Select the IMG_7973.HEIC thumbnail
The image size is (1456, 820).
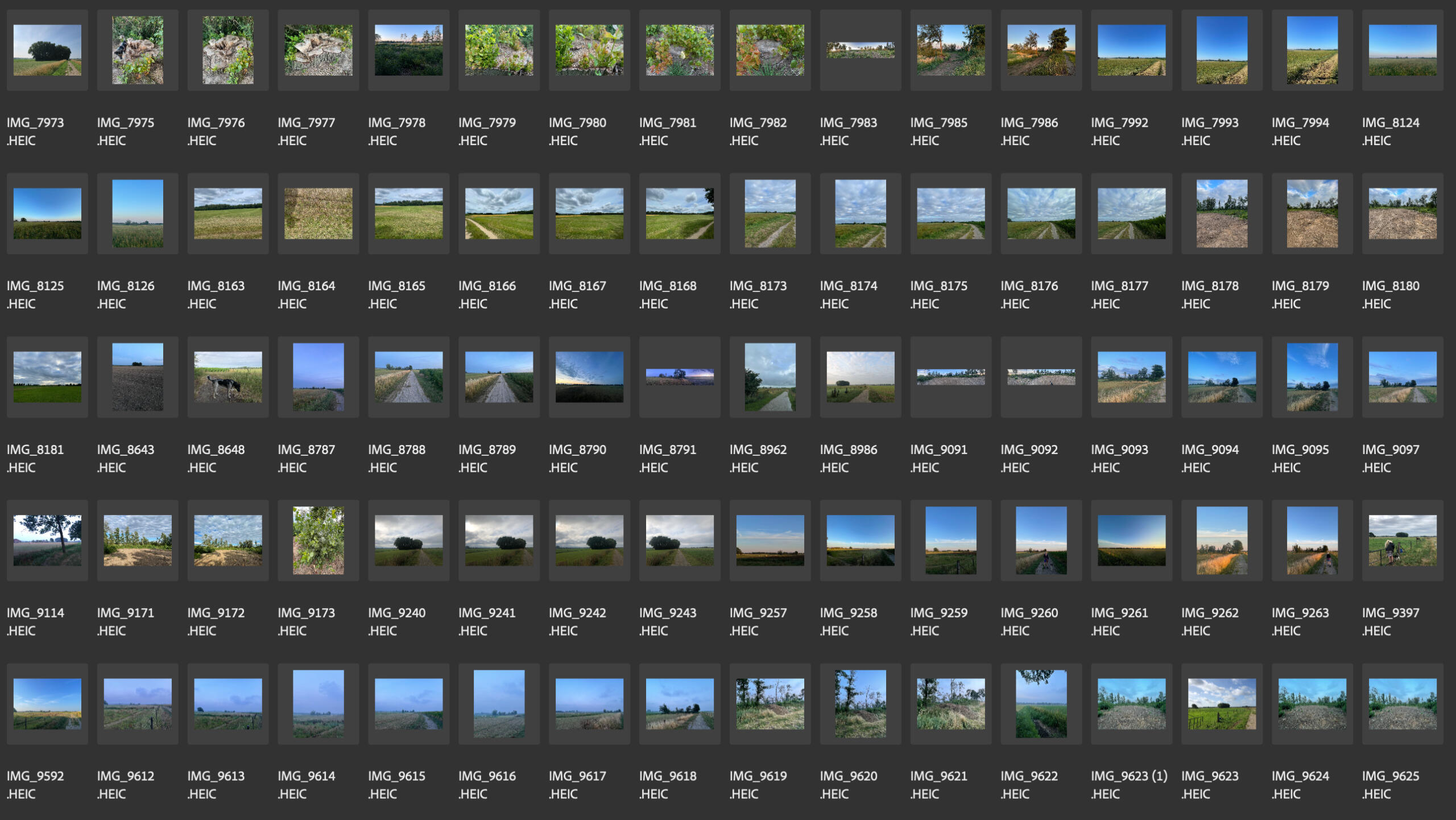pyautogui.click(x=47, y=50)
